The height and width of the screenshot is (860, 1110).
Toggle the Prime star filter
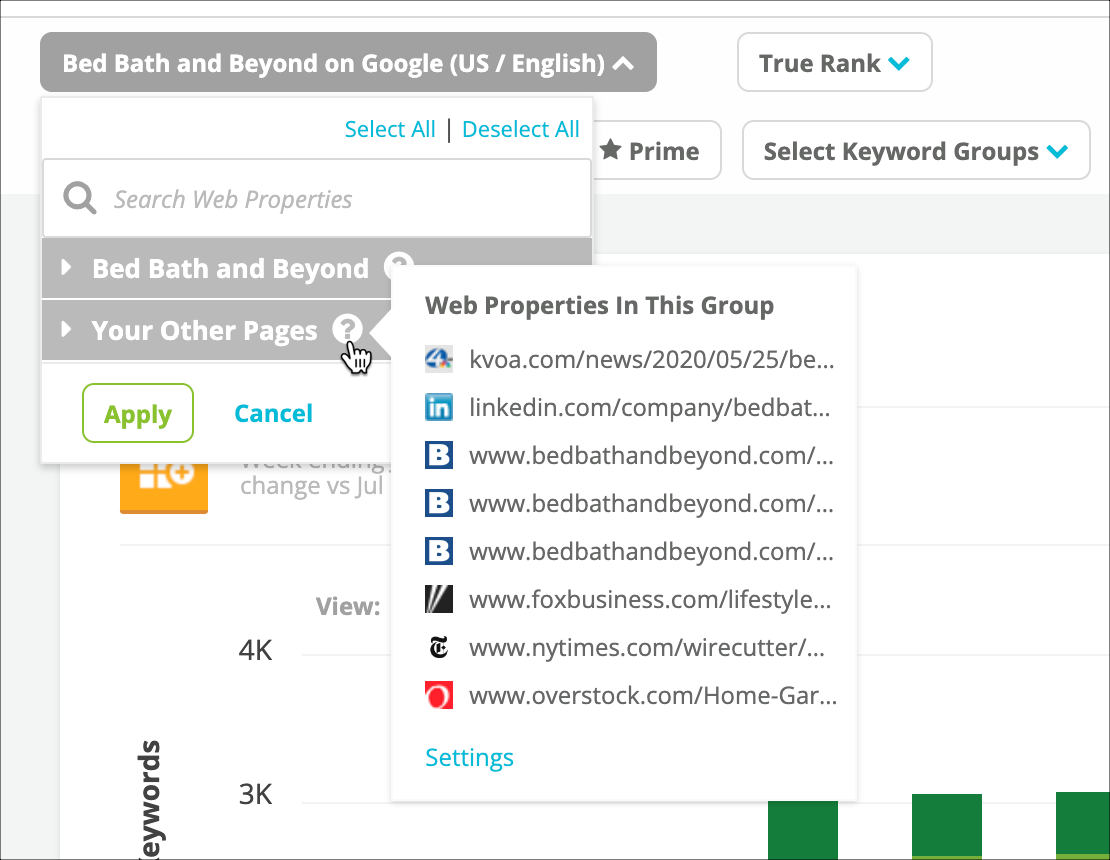pyautogui.click(x=650, y=151)
